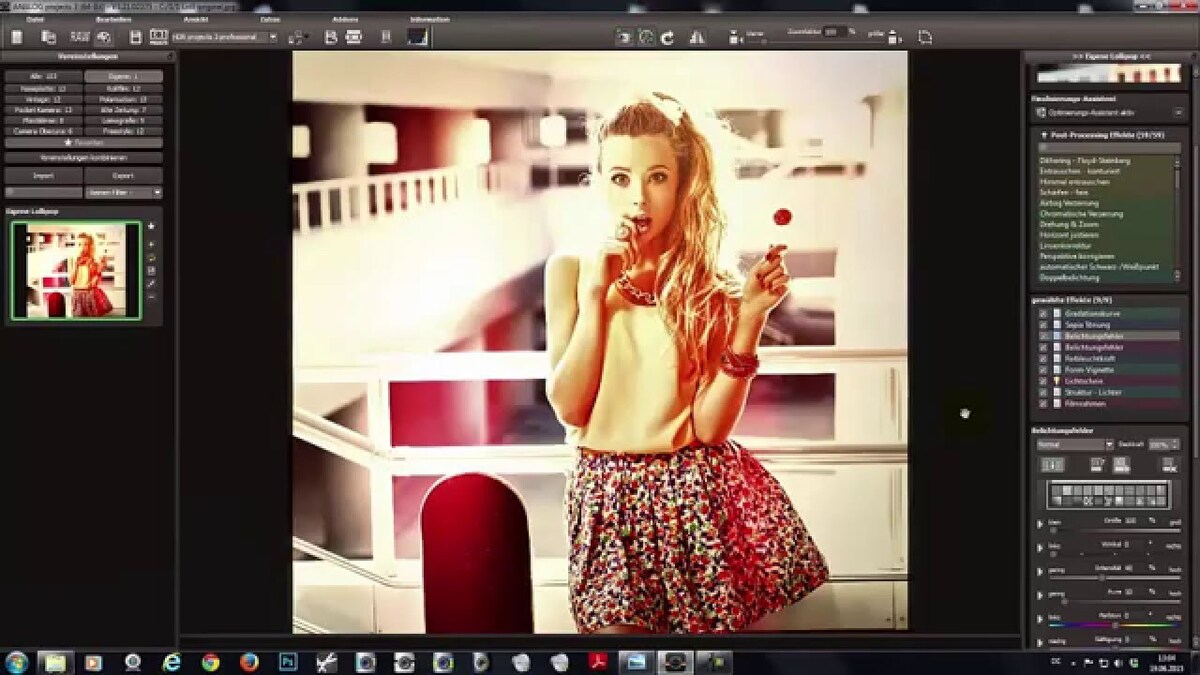Open the Normal blend mode dropdown

1073,444
